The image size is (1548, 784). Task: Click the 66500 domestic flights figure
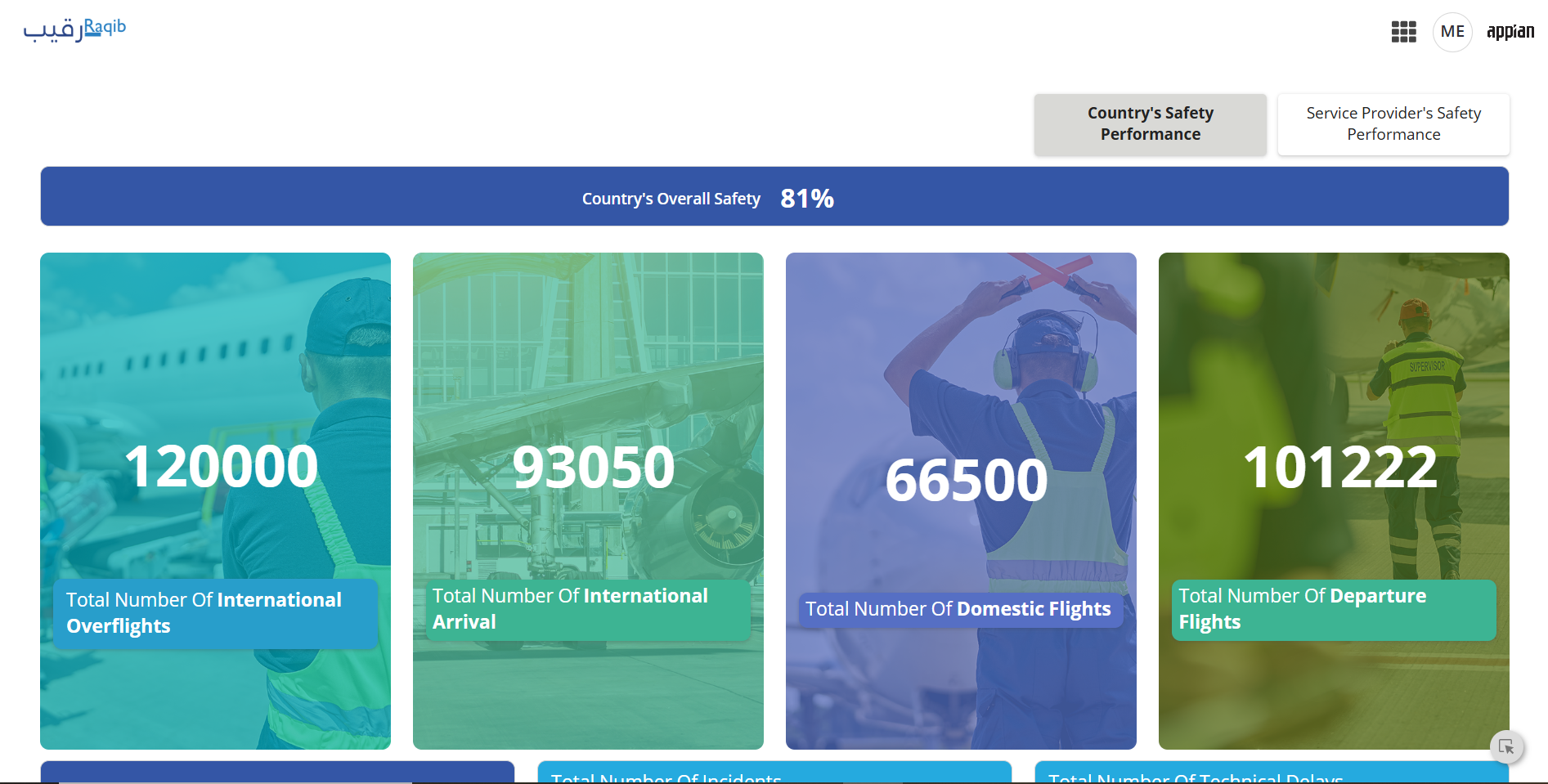[x=967, y=480]
